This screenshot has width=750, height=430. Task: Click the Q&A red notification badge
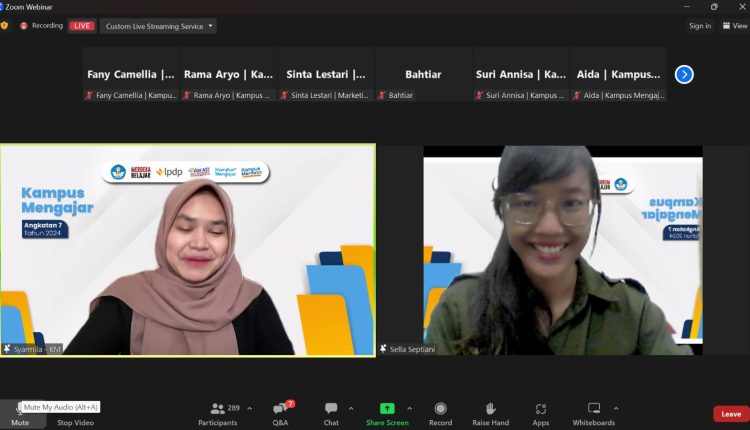(290, 404)
